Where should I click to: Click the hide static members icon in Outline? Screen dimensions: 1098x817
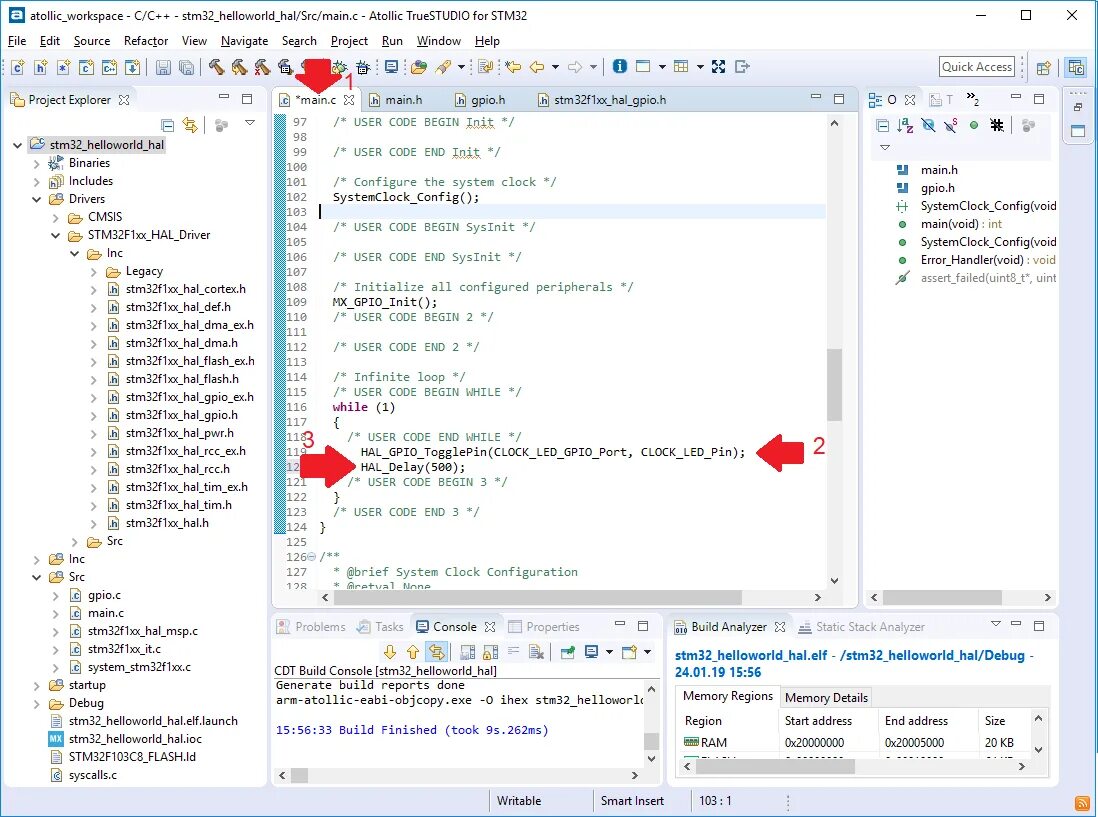tap(951, 125)
